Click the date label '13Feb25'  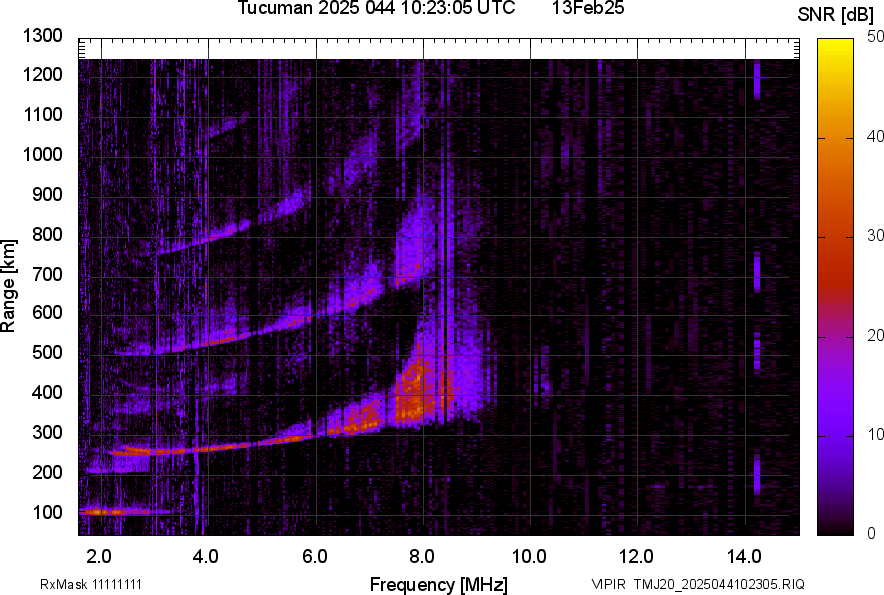coord(588,8)
